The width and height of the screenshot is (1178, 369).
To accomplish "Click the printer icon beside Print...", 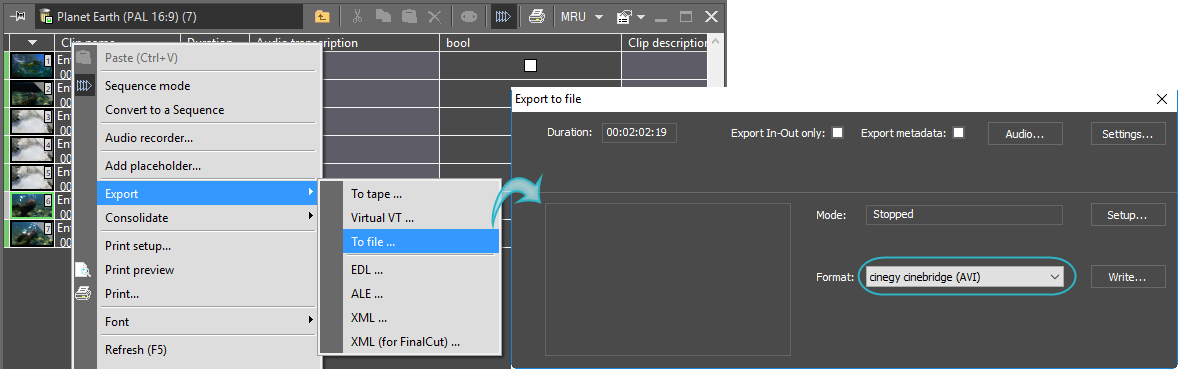I will point(84,294).
